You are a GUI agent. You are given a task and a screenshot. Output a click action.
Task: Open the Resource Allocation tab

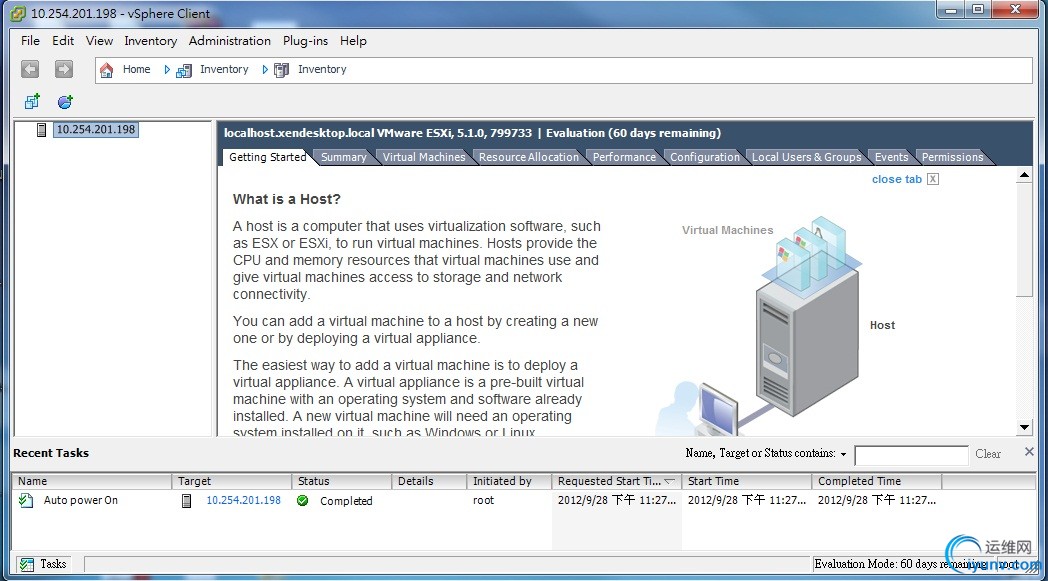click(529, 157)
